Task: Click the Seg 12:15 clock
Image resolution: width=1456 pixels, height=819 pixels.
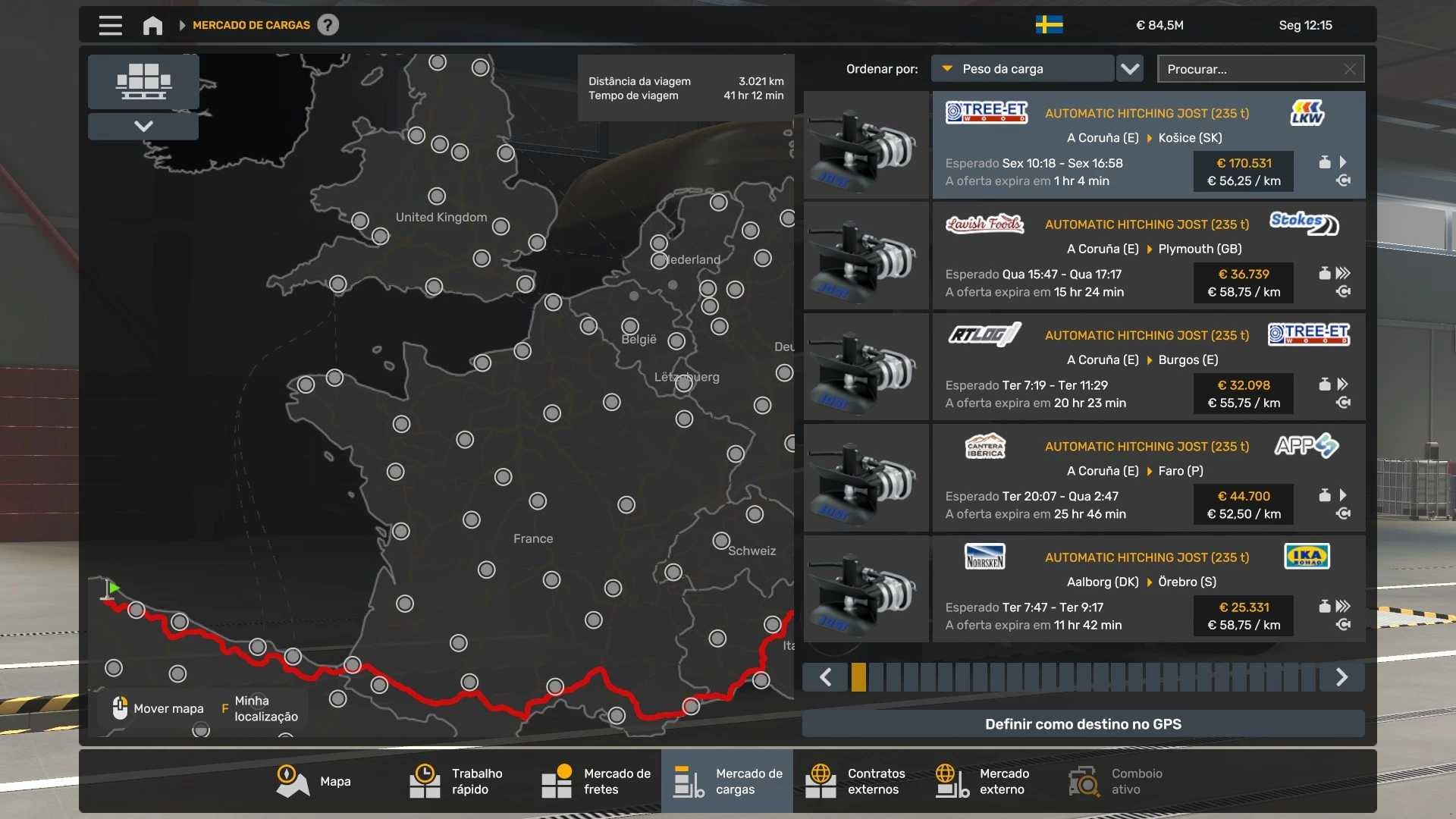Action: tap(1305, 25)
